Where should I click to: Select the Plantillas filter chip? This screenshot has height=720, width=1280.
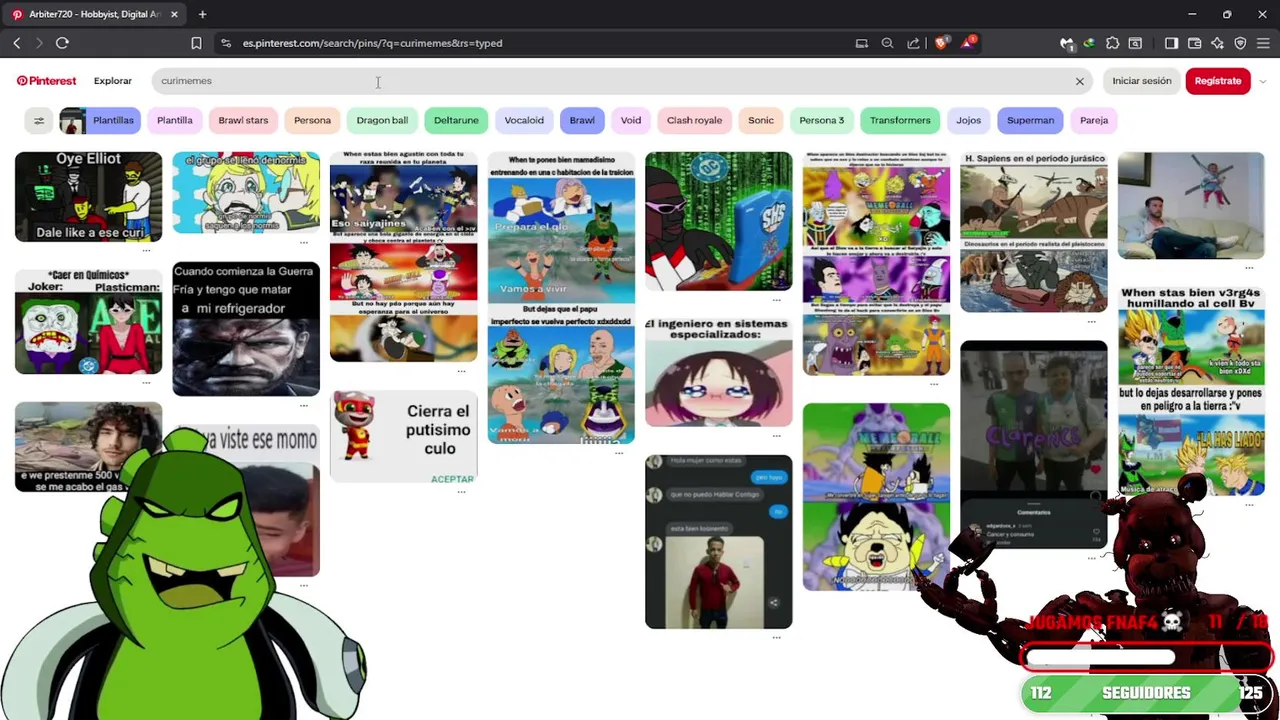coord(100,121)
